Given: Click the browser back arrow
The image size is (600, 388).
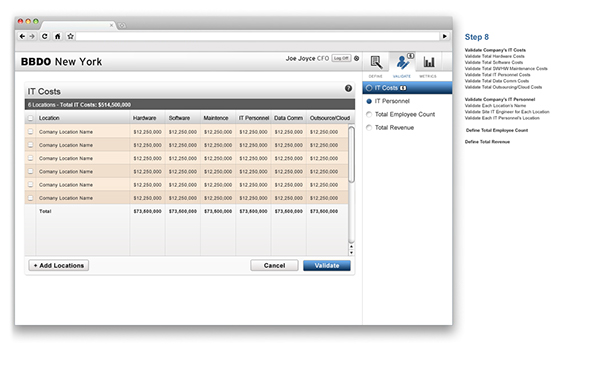Looking at the screenshot, I should point(22,36).
